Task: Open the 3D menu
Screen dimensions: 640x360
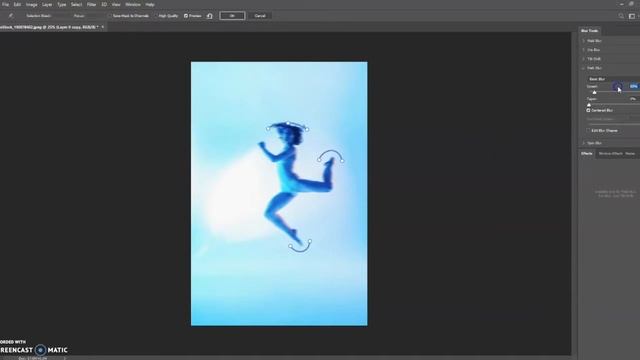Action: [104, 4]
